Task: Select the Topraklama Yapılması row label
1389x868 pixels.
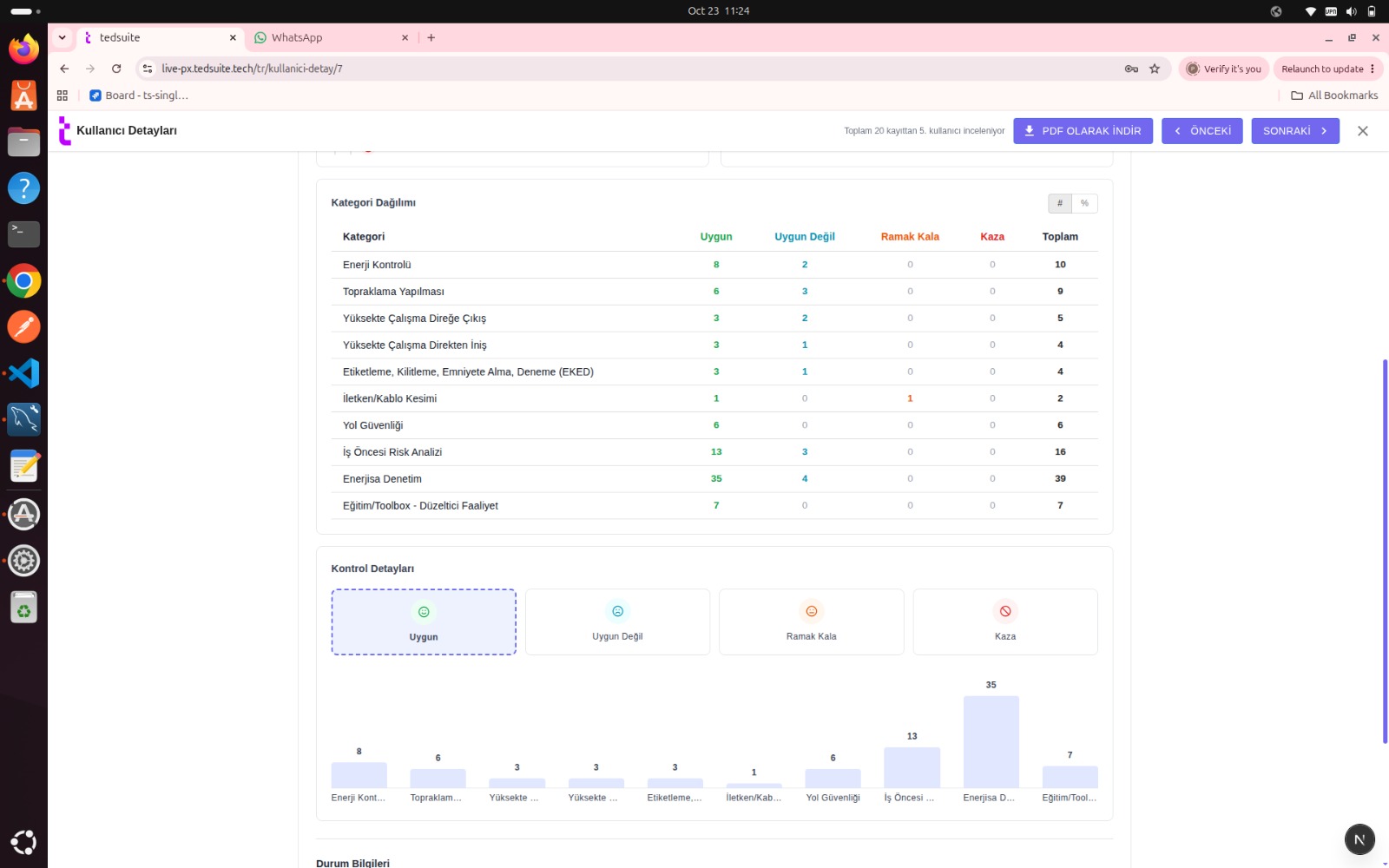Action: [x=393, y=292]
